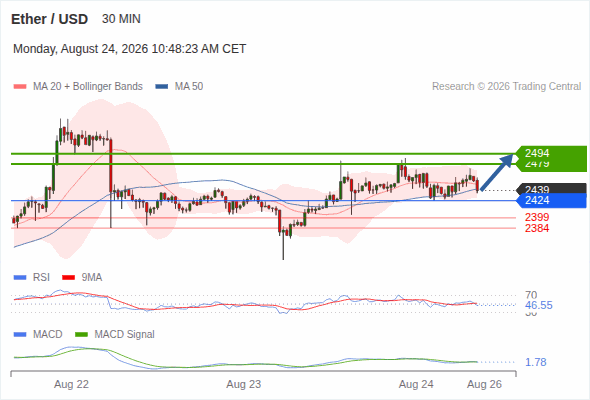Viewport: 590px width, 400px height.
Task: Click the RSI value 46.55 readout
Action: [x=539, y=305]
